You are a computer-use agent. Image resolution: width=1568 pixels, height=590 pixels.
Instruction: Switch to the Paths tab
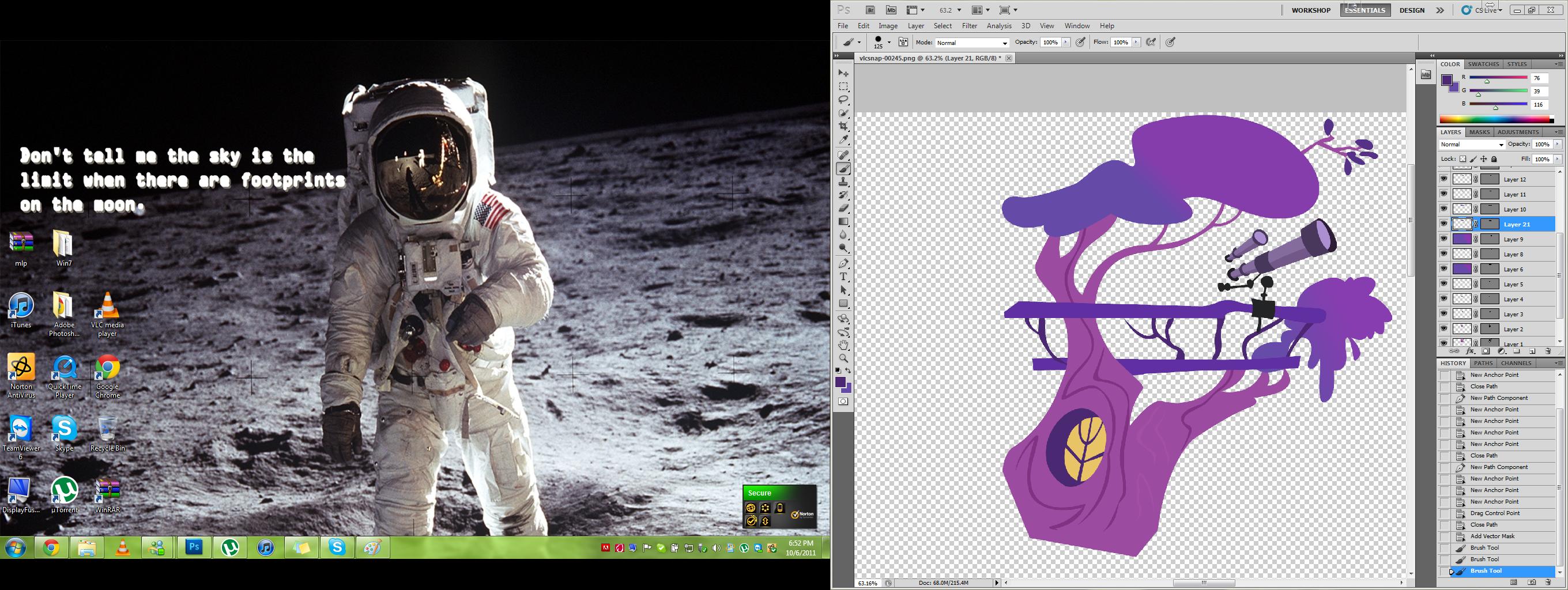coord(1483,363)
